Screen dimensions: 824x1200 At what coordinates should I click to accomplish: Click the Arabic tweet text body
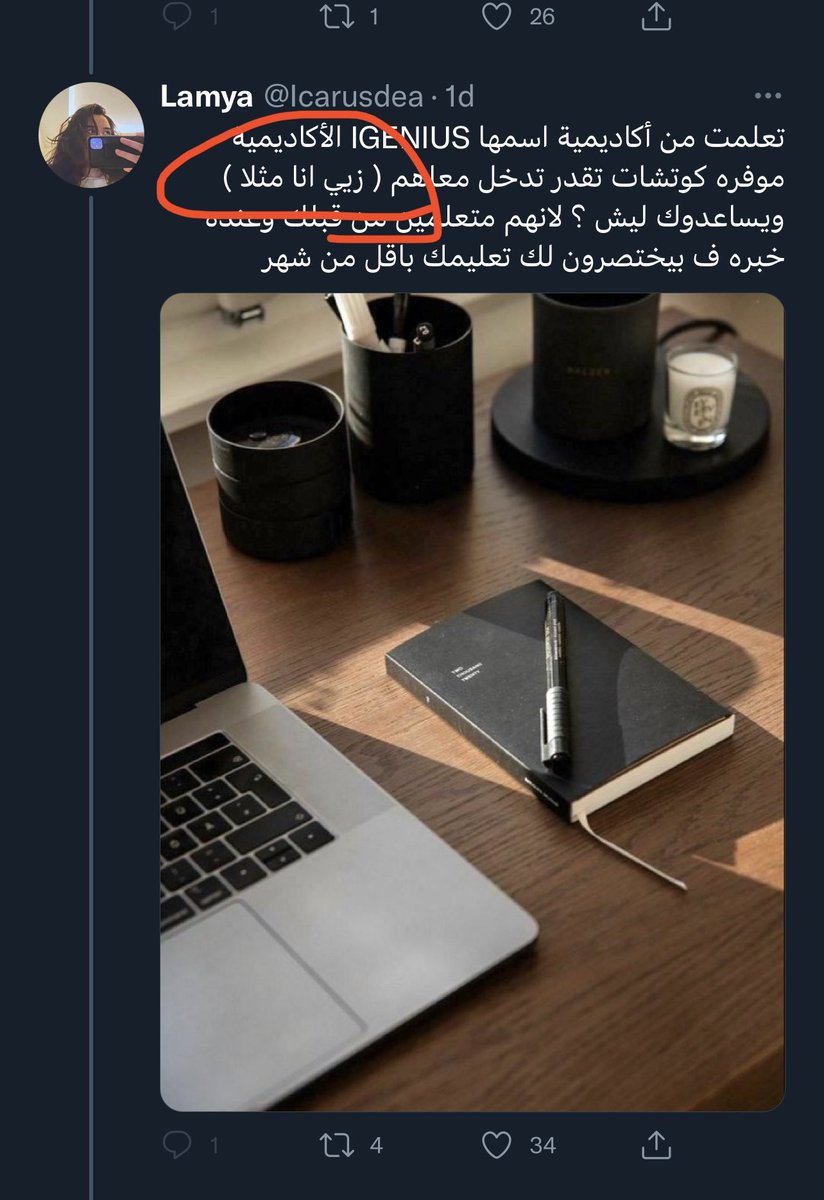click(x=472, y=198)
